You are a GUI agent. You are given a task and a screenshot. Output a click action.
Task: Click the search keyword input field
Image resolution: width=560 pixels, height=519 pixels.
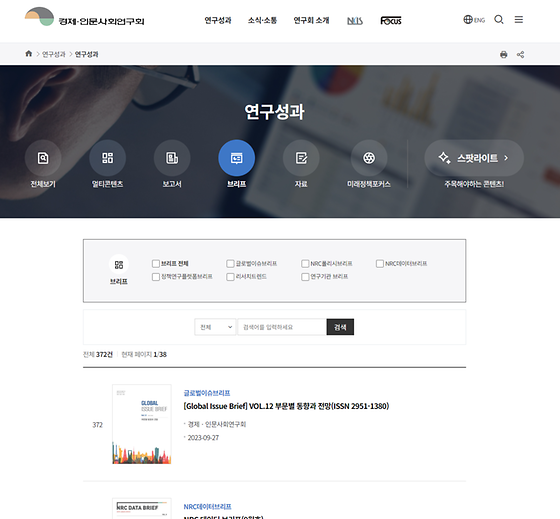click(282, 327)
